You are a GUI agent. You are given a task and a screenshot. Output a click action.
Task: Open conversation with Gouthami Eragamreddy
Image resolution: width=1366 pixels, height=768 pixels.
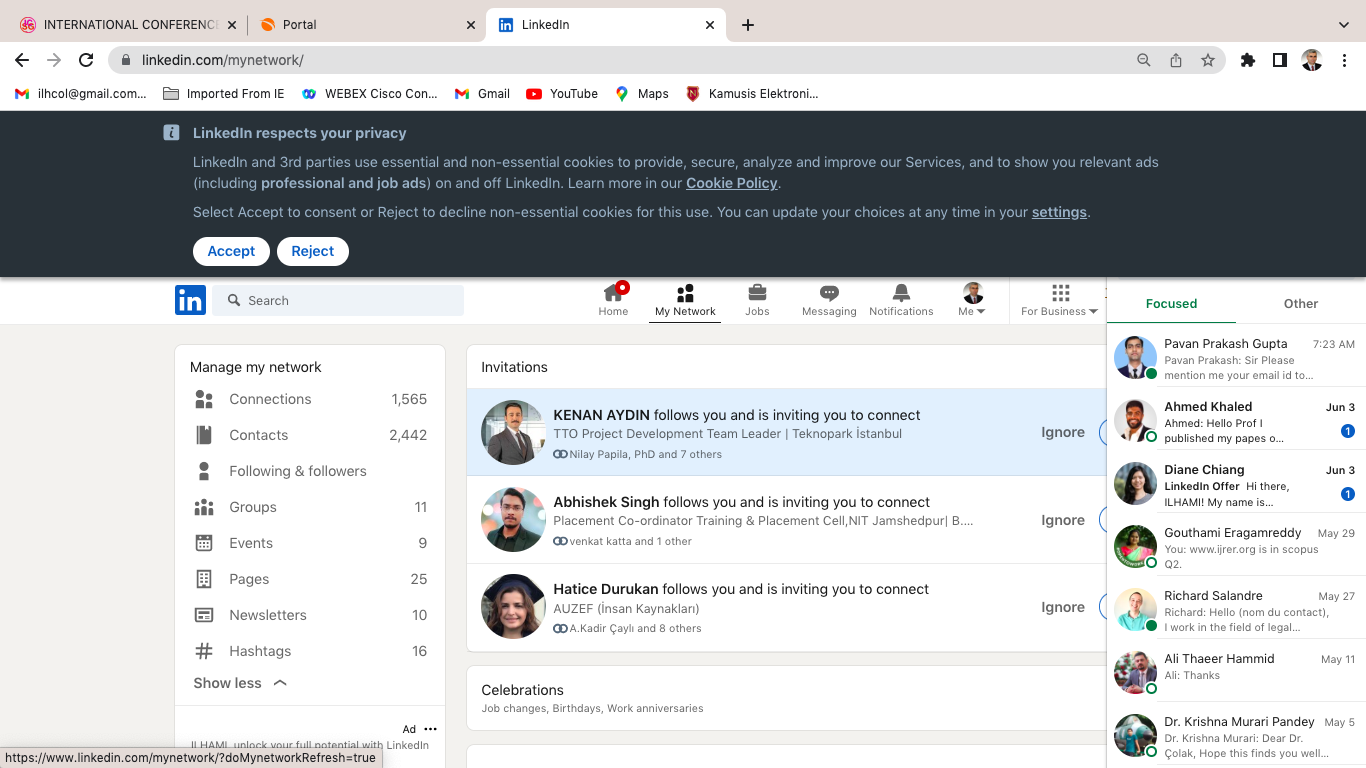pos(1237,548)
